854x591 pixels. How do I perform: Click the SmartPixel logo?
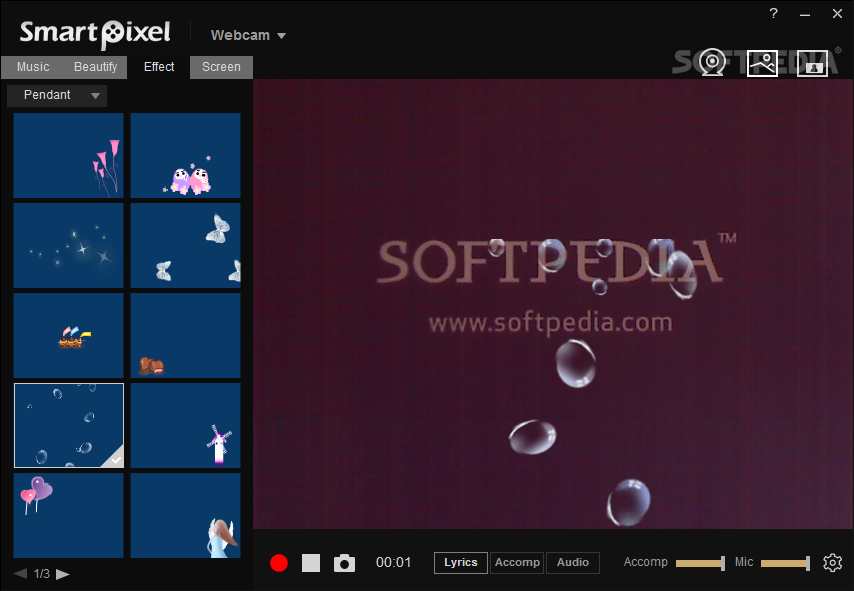pyautogui.click(x=95, y=34)
